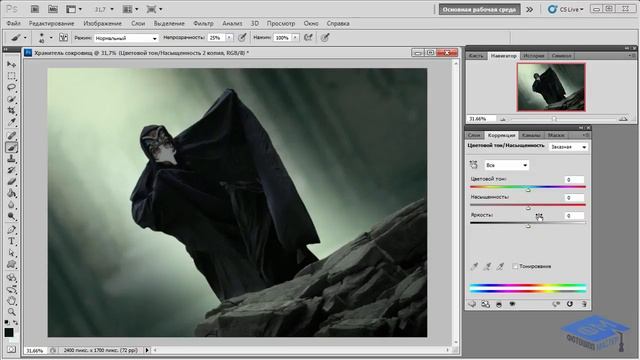Viewport: 640px width, 360px height.
Task: Click the Насыщенность saturation slider
Action: pyautogui.click(x=528, y=206)
